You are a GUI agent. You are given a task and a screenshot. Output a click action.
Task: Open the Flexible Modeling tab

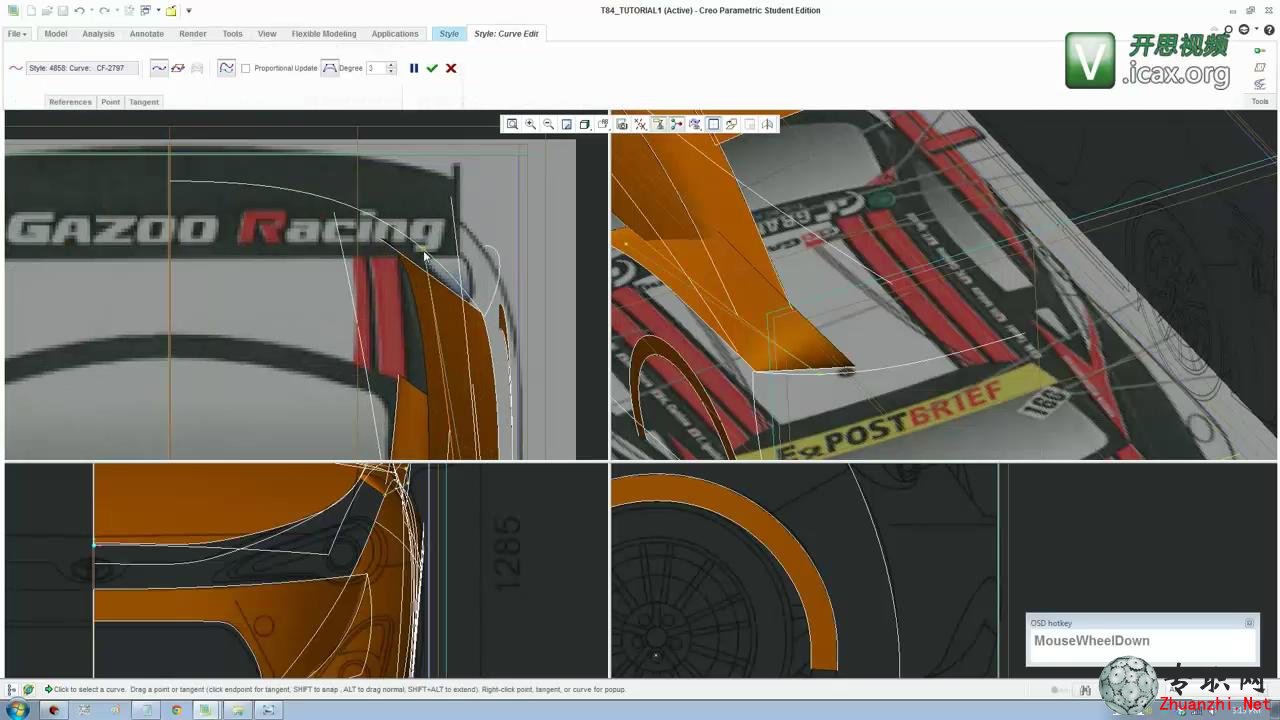click(x=324, y=34)
